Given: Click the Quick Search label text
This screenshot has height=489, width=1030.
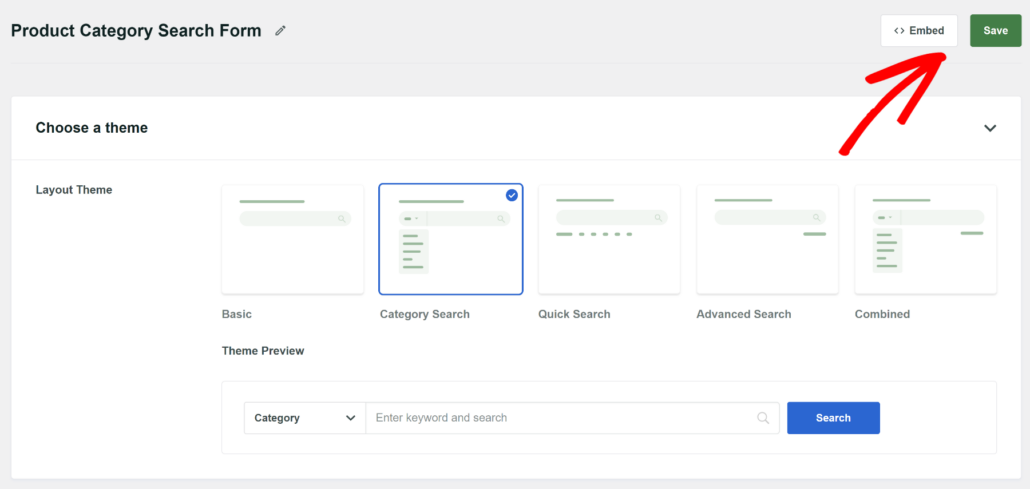Looking at the screenshot, I should click(574, 314).
